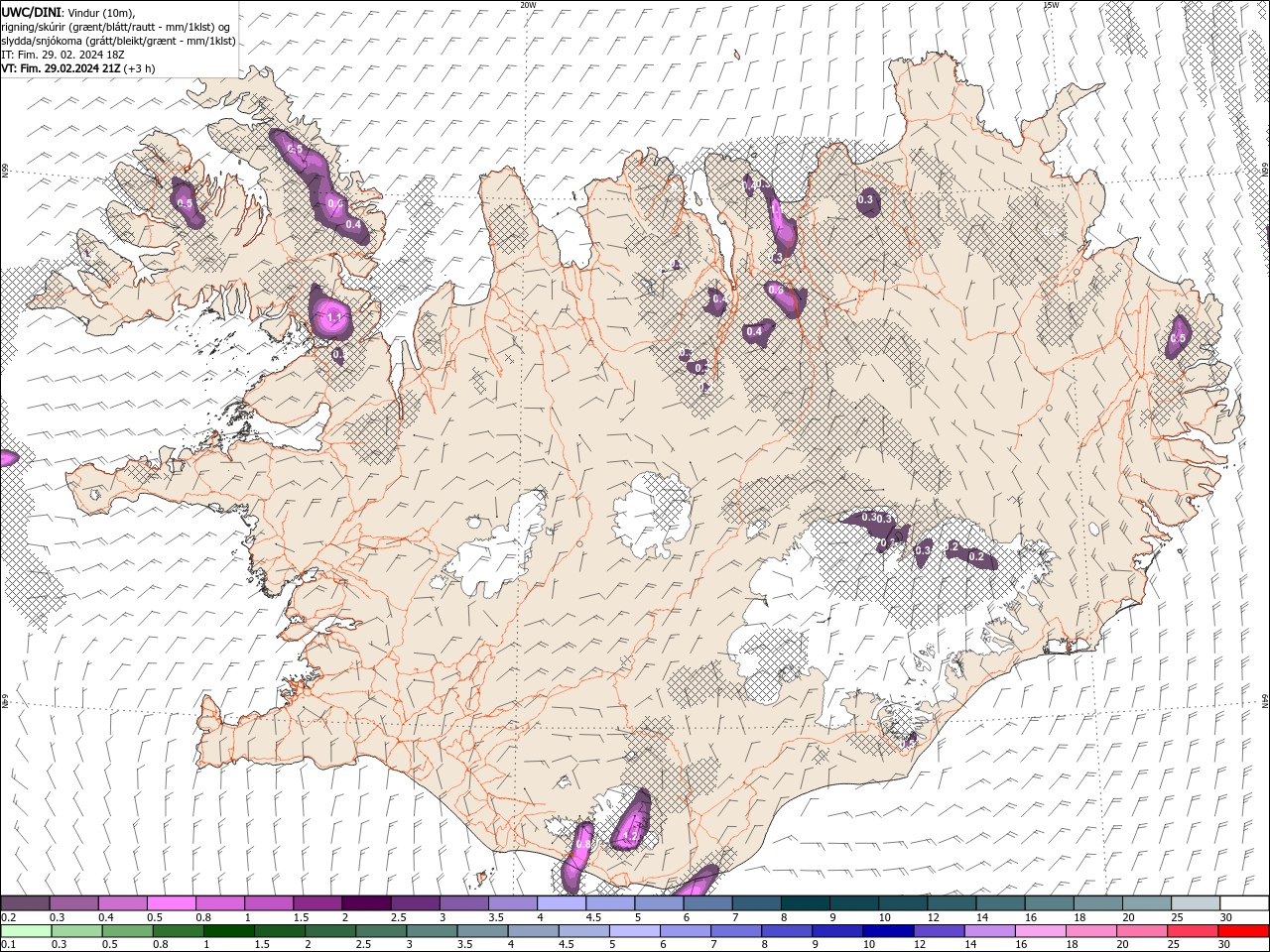Click the '0.1' label under the lower legend

tap(8, 944)
